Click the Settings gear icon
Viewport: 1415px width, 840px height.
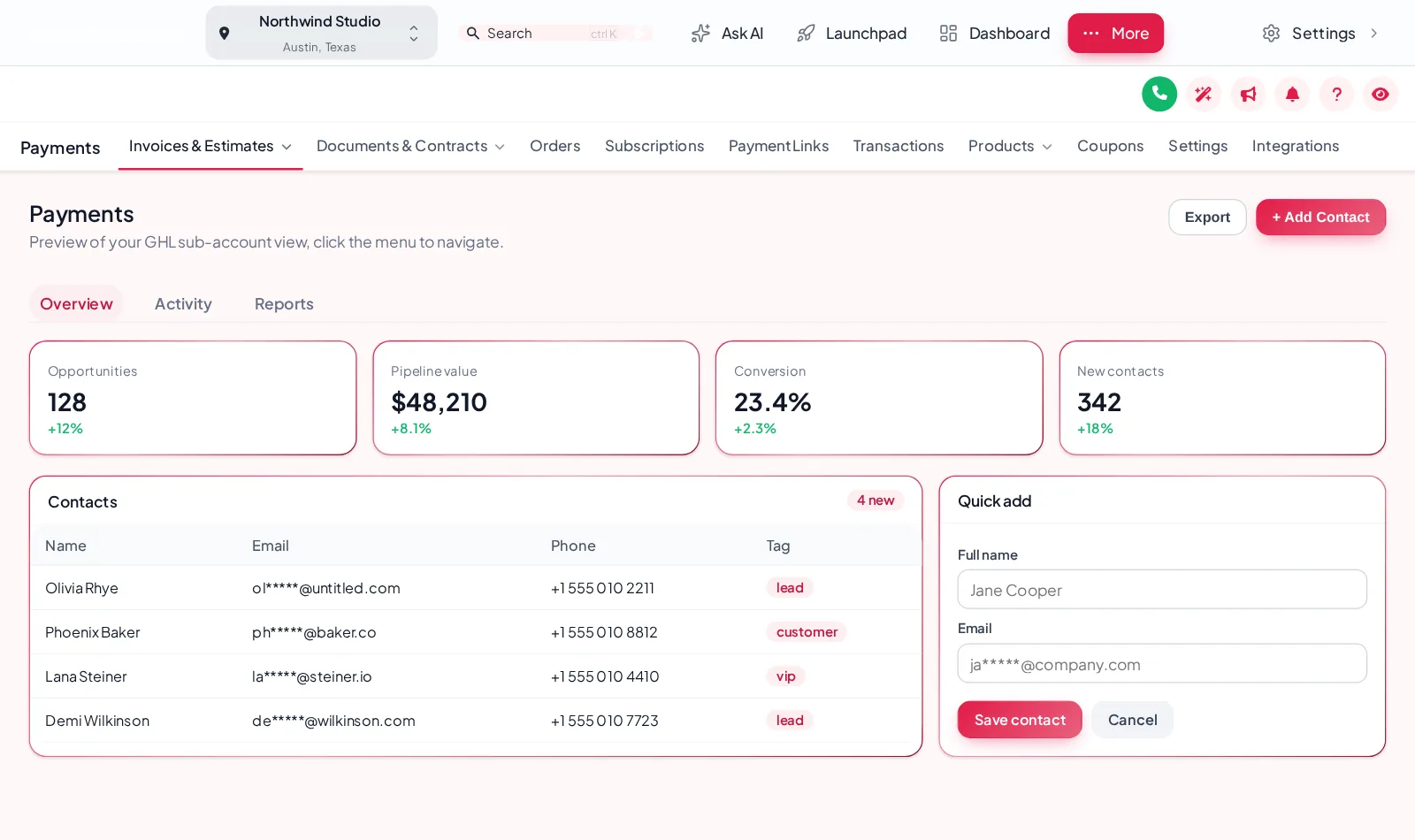click(x=1271, y=34)
